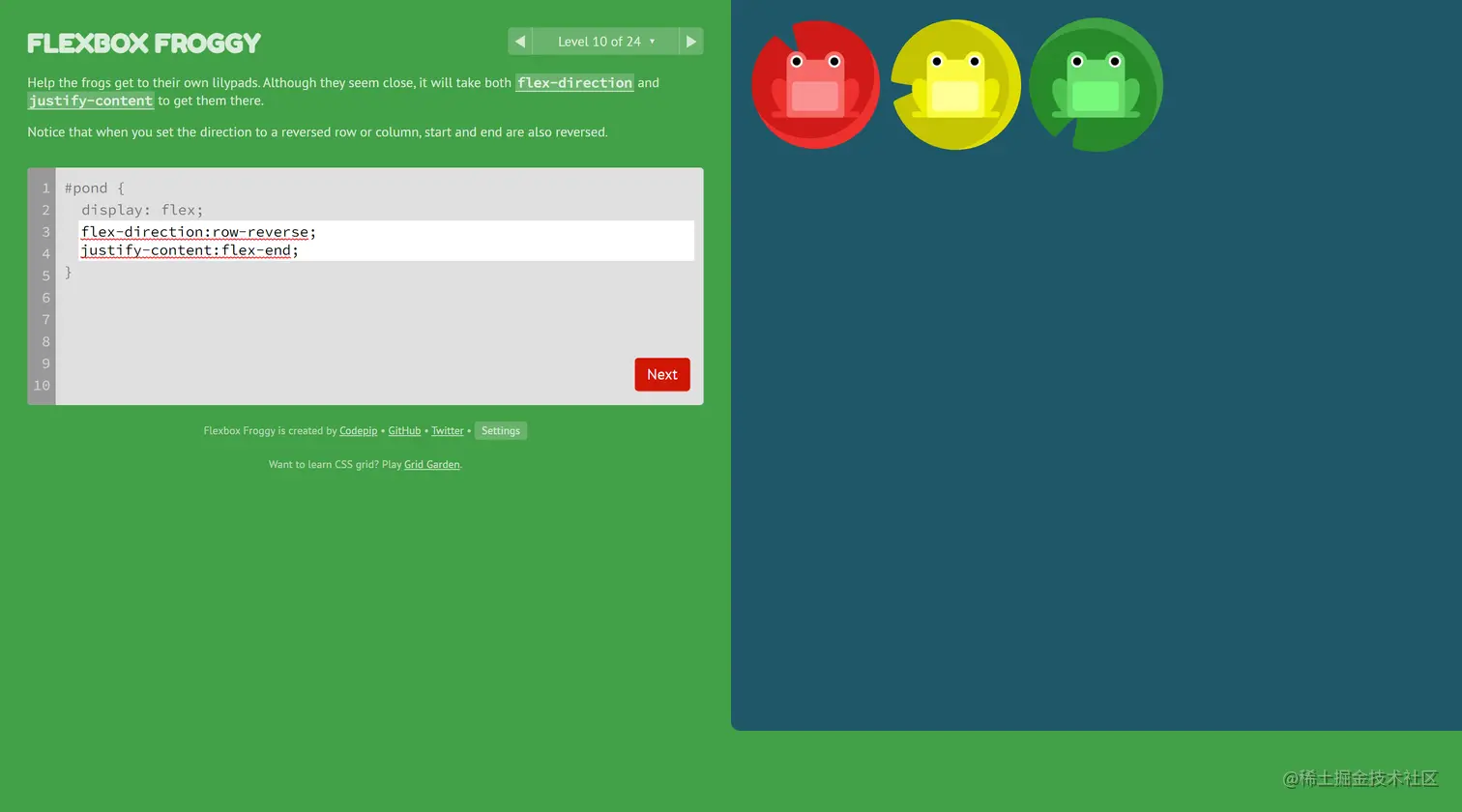The height and width of the screenshot is (812, 1462).
Task: Click the flex-direction:row-reverse code text
Action: pos(198,232)
